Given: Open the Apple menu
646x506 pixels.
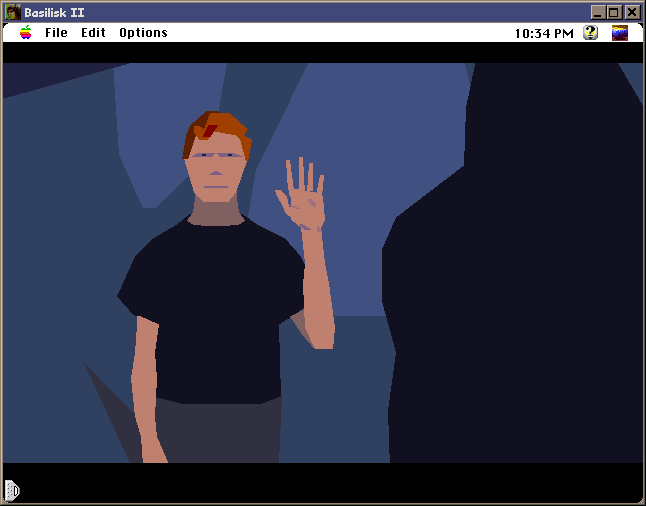Looking at the screenshot, I should point(26,33).
